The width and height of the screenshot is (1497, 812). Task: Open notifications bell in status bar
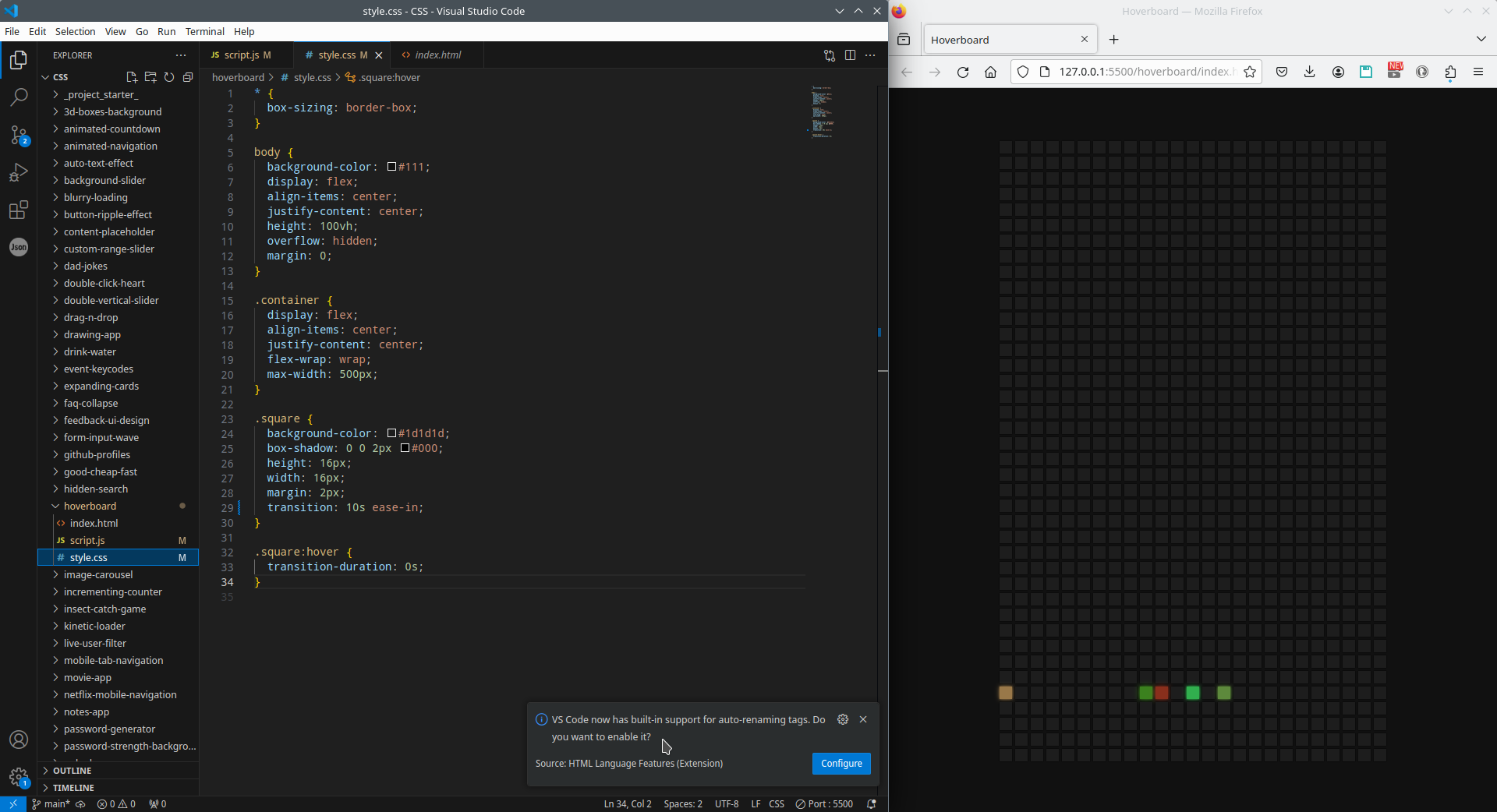click(x=872, y=804)
